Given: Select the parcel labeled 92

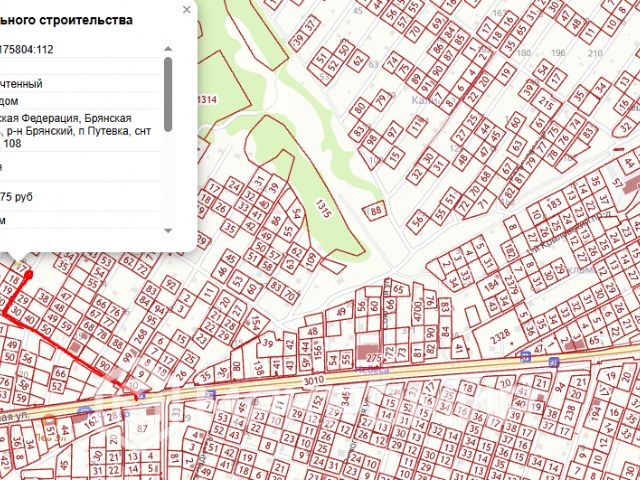Looking at the screenshot, I should (171, 284).
